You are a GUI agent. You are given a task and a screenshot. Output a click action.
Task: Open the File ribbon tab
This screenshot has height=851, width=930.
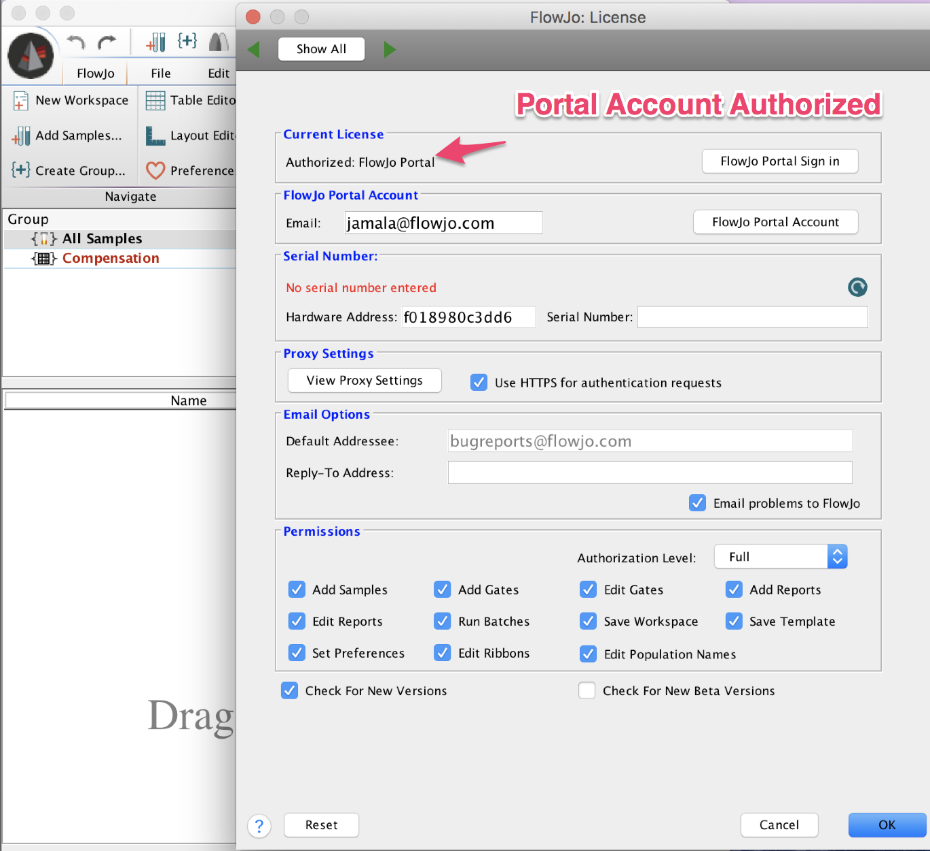point(161,73)
